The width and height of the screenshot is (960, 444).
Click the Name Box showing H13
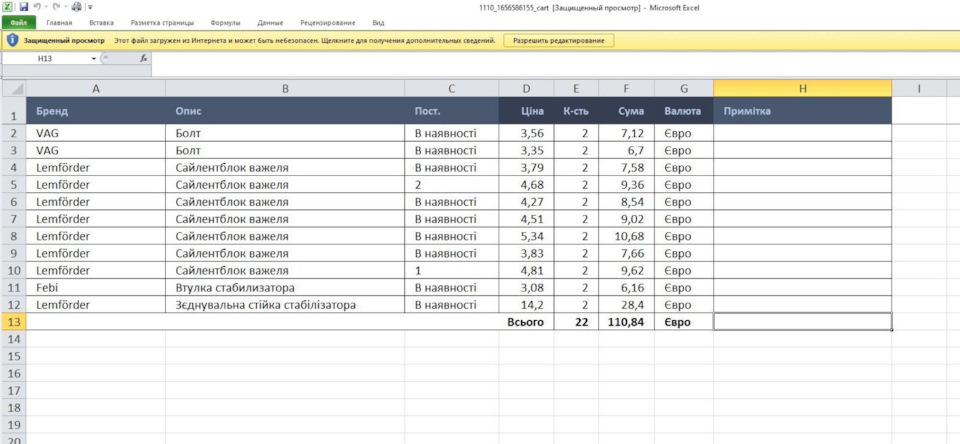click(x=46, y=58)
